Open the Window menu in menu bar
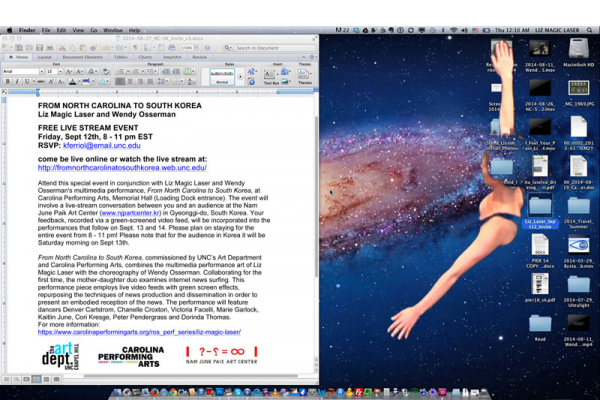600x400 pixels. point(113,30)
